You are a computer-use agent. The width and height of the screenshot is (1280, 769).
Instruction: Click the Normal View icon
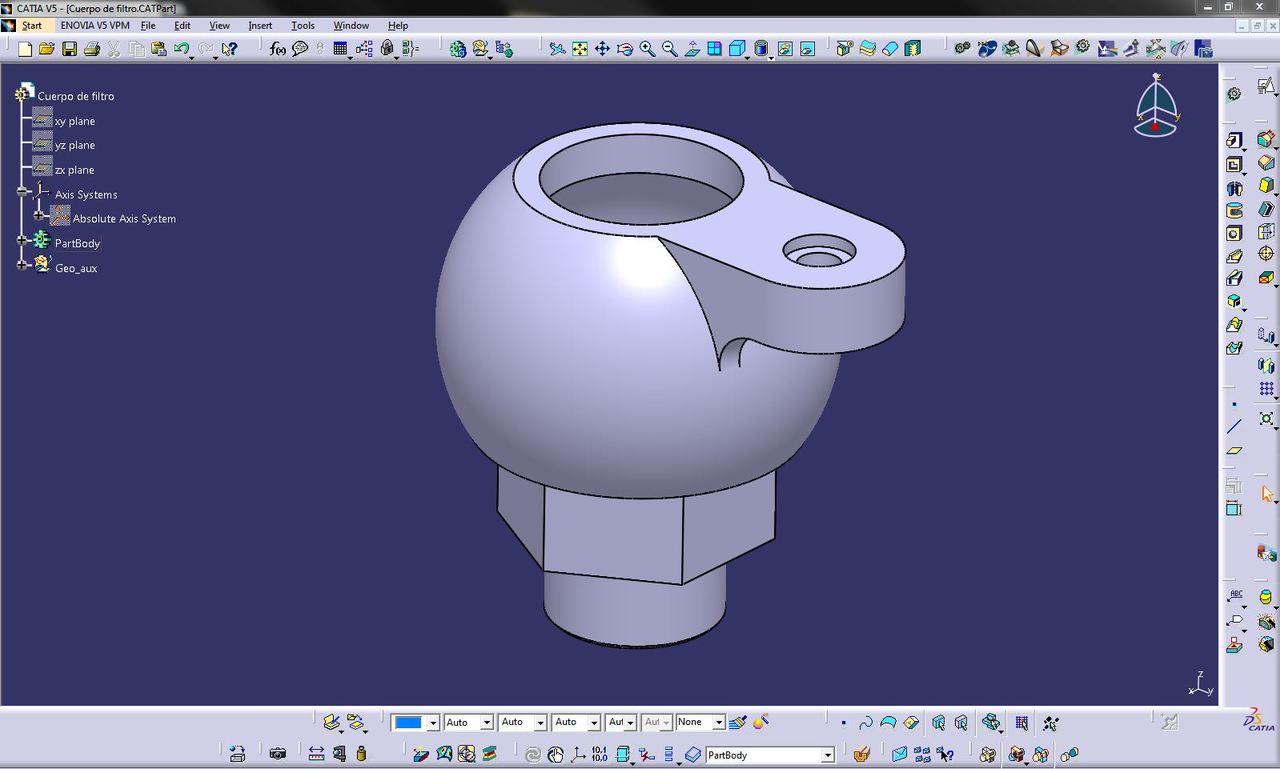click(692, 48)
